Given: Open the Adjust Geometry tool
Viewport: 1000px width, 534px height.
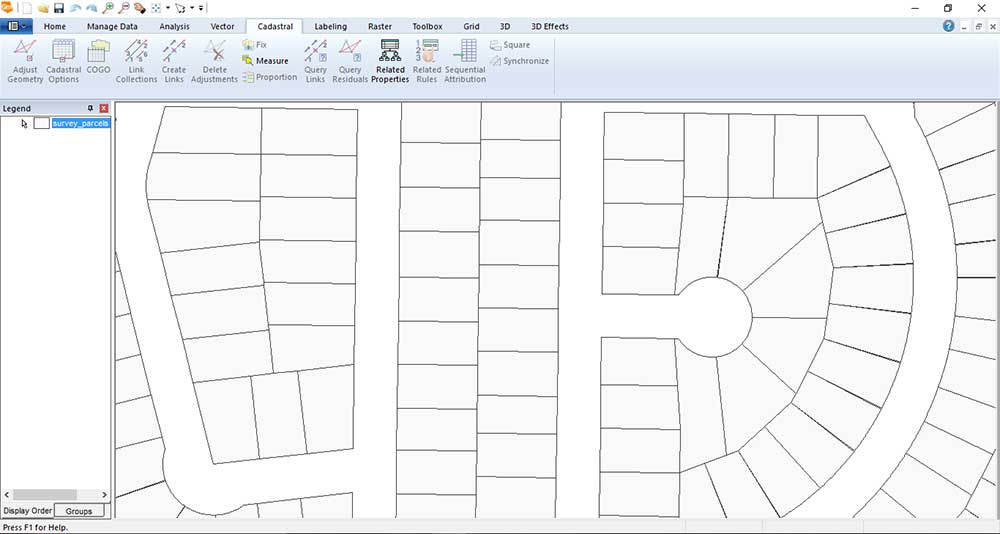Looking at the screenshot, I should pyautogui.click(x=26, y=61).
